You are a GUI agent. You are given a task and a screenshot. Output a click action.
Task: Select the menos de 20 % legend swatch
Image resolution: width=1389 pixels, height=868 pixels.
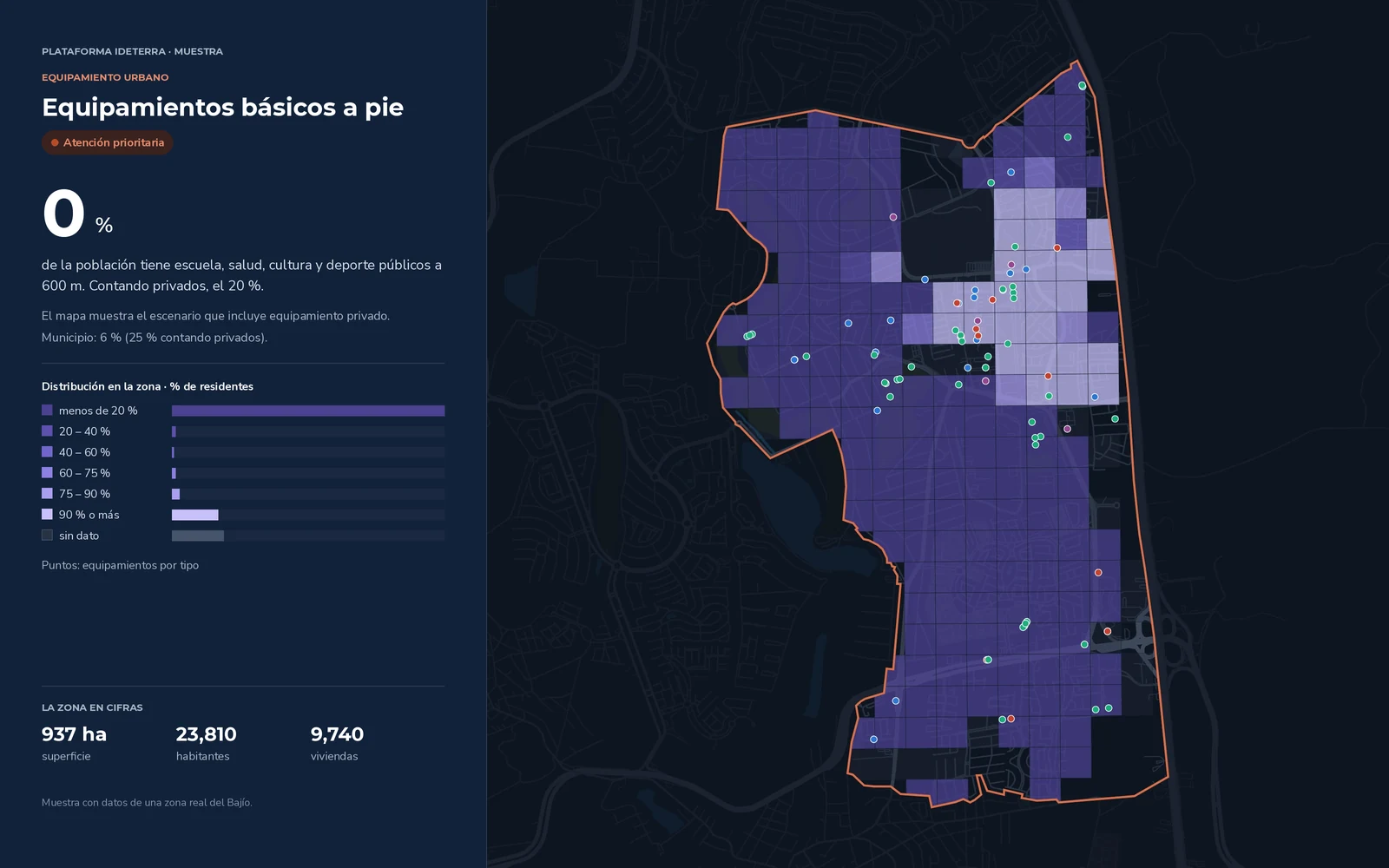[x=47, y=410]
